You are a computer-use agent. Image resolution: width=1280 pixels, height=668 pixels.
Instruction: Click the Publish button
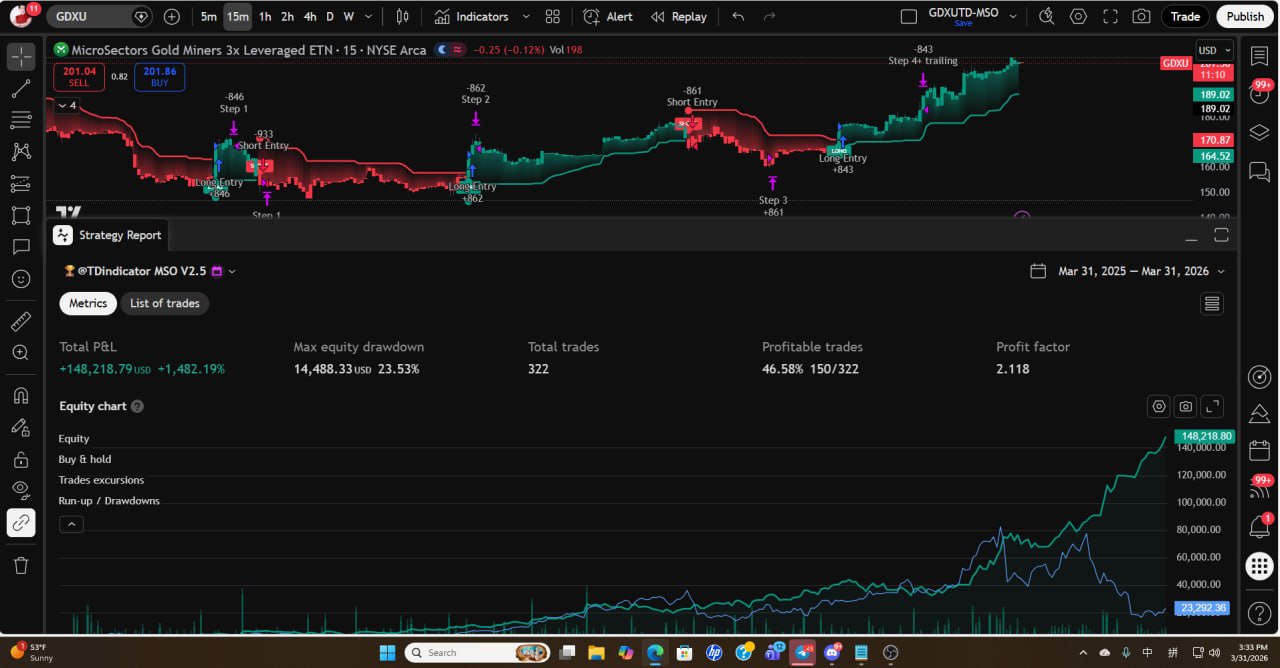(1244, 16)
